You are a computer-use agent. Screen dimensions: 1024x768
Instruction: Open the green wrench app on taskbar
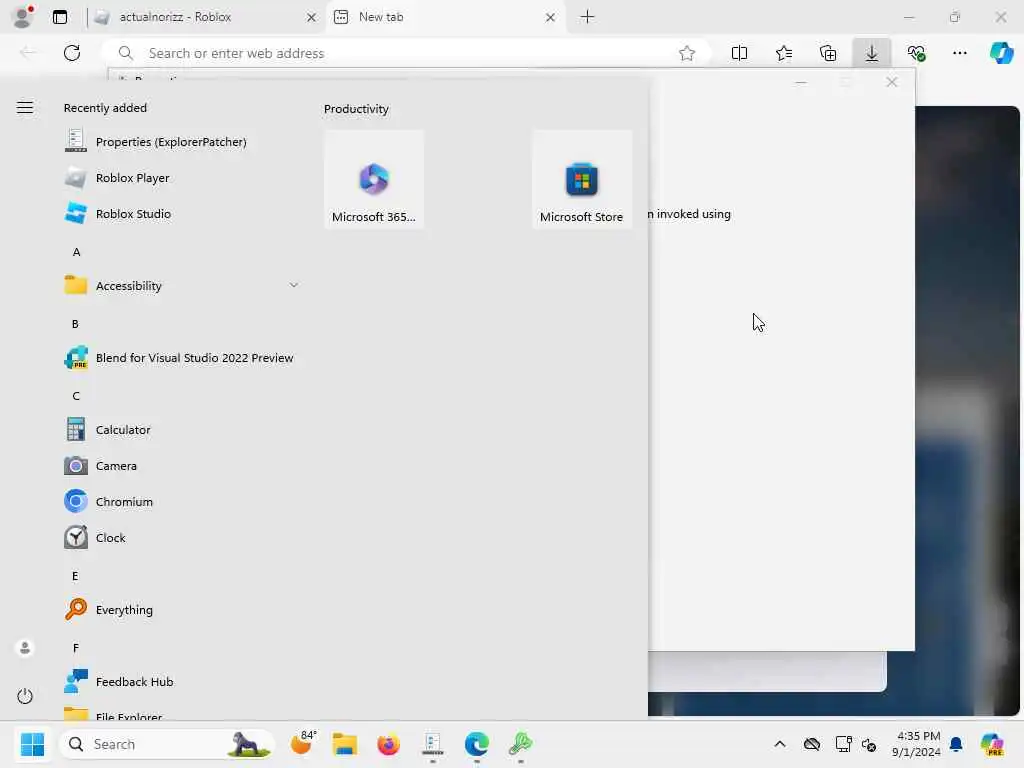point(520,744)
